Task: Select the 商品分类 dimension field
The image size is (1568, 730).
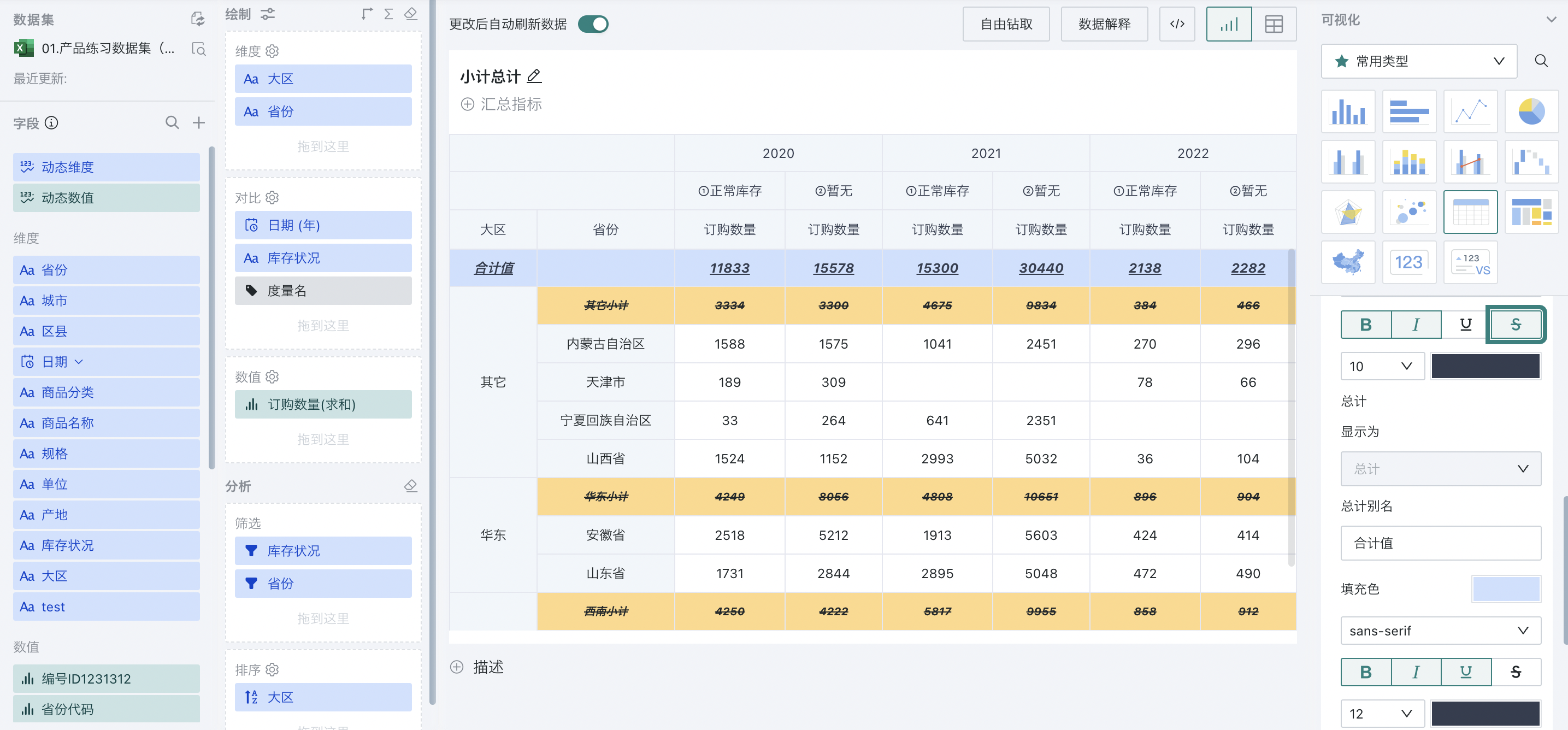Action: [x=107, y=393]
